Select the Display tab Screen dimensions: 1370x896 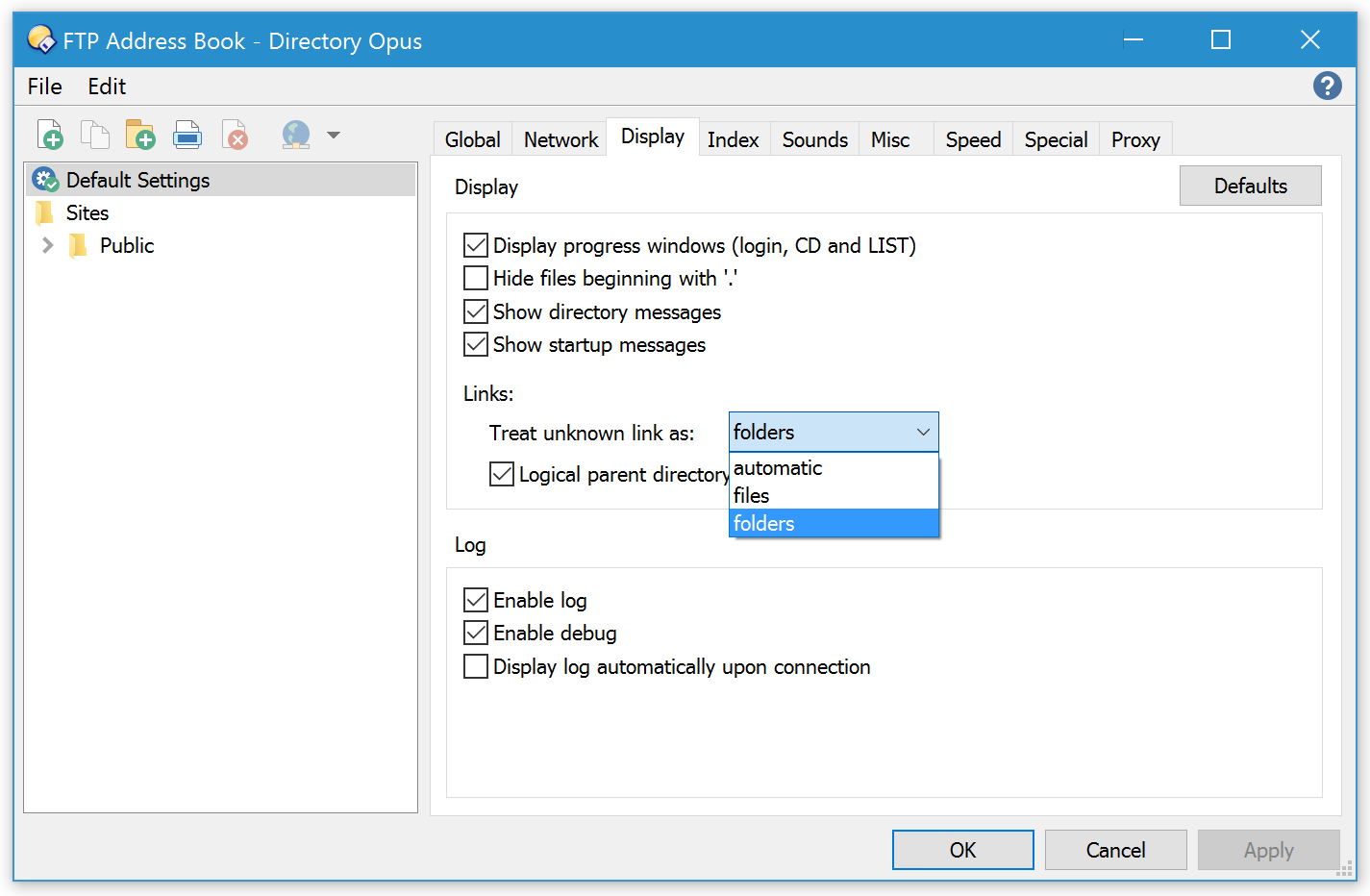(653, 137)
